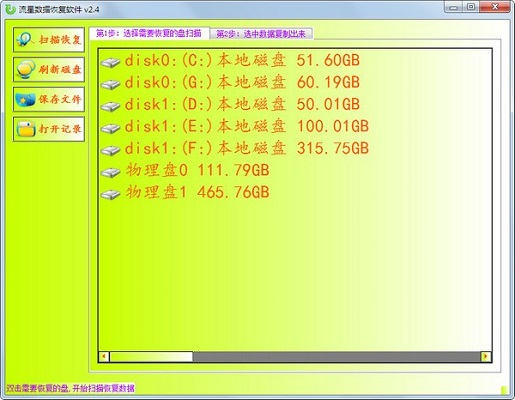
Task: Click the drive icon beside 物理盘0
Action: coord(110,172)
